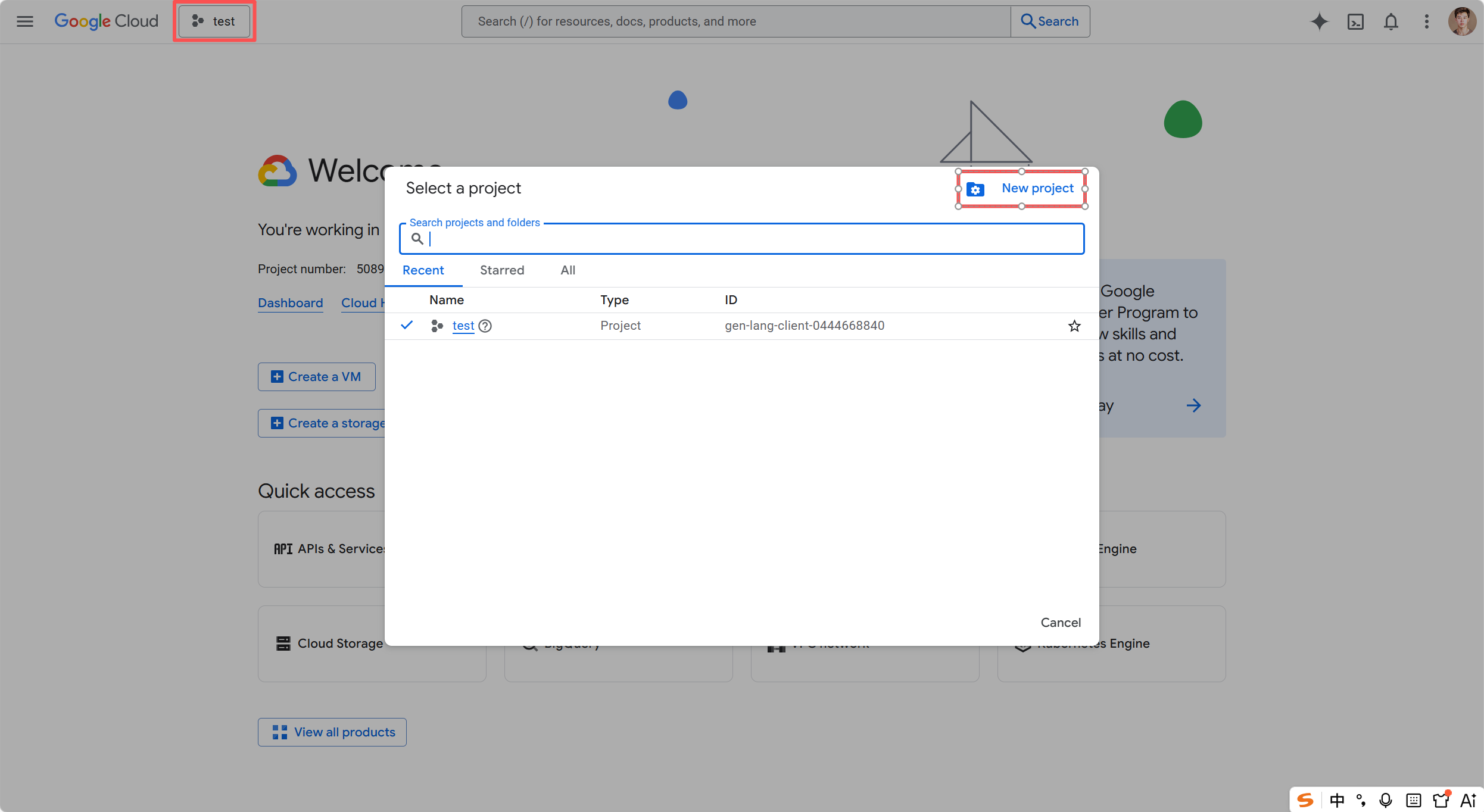
Task: Open the test project selector dropdown
Action: [x=213, y=21]
